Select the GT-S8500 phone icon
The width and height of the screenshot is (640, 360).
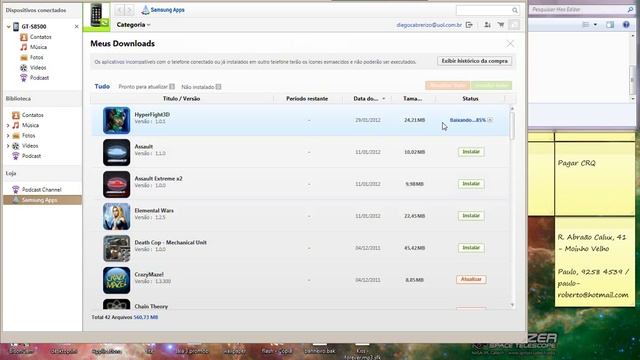click(16, 27)
